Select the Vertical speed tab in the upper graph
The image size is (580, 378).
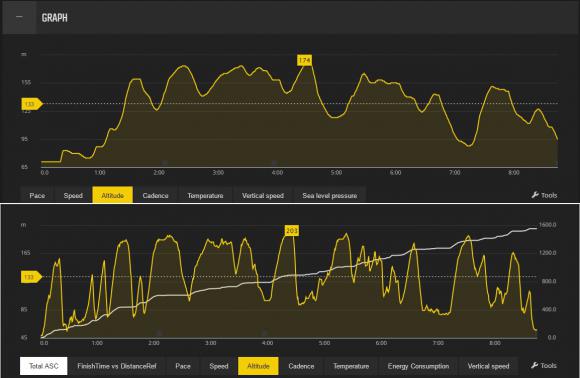[263, 195]
